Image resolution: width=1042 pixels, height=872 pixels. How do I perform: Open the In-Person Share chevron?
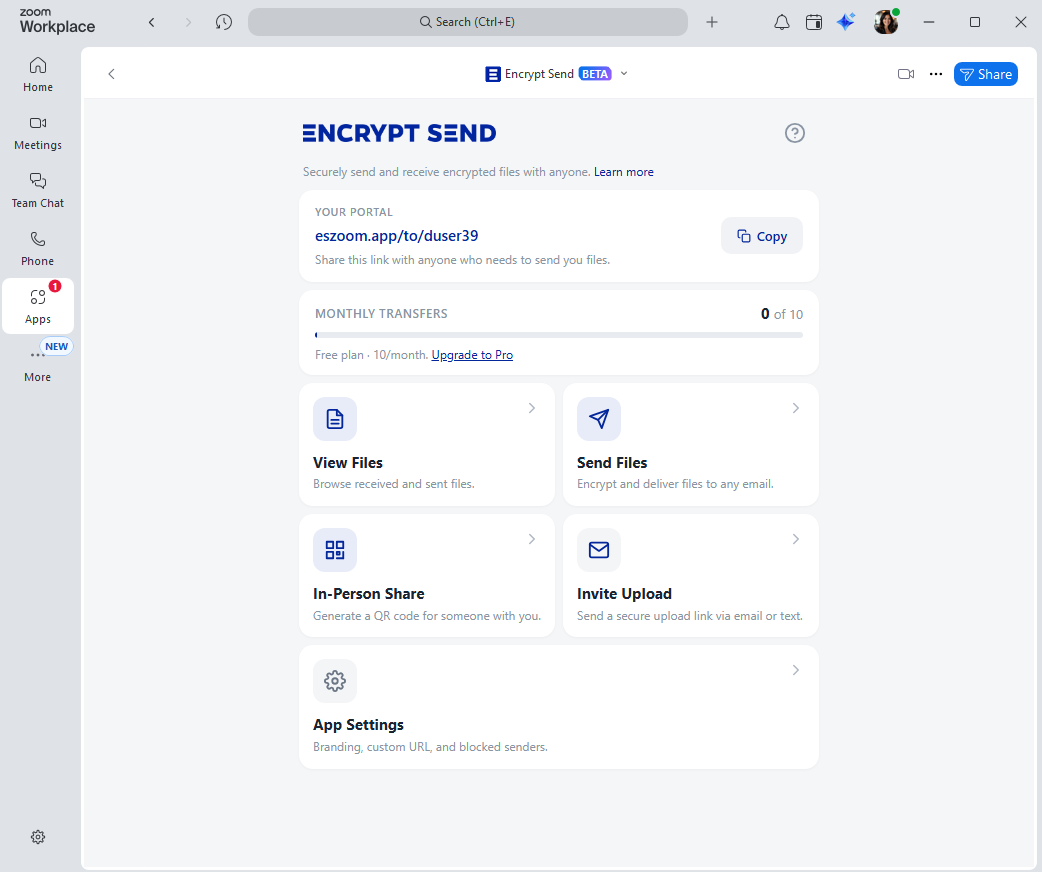532,539
